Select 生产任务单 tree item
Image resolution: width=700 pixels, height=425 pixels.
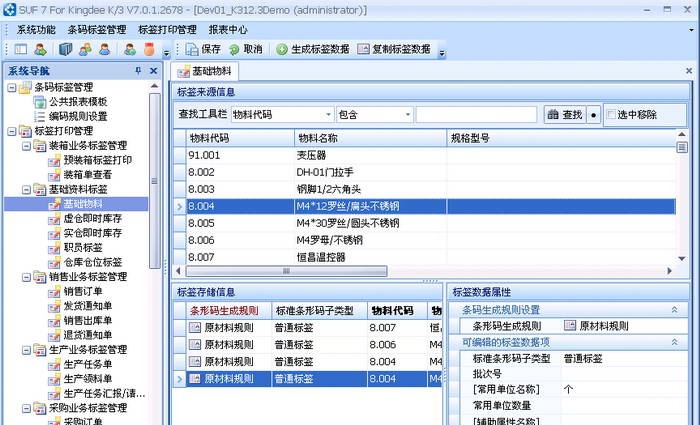pyautogui.click(x=88, y=364)
